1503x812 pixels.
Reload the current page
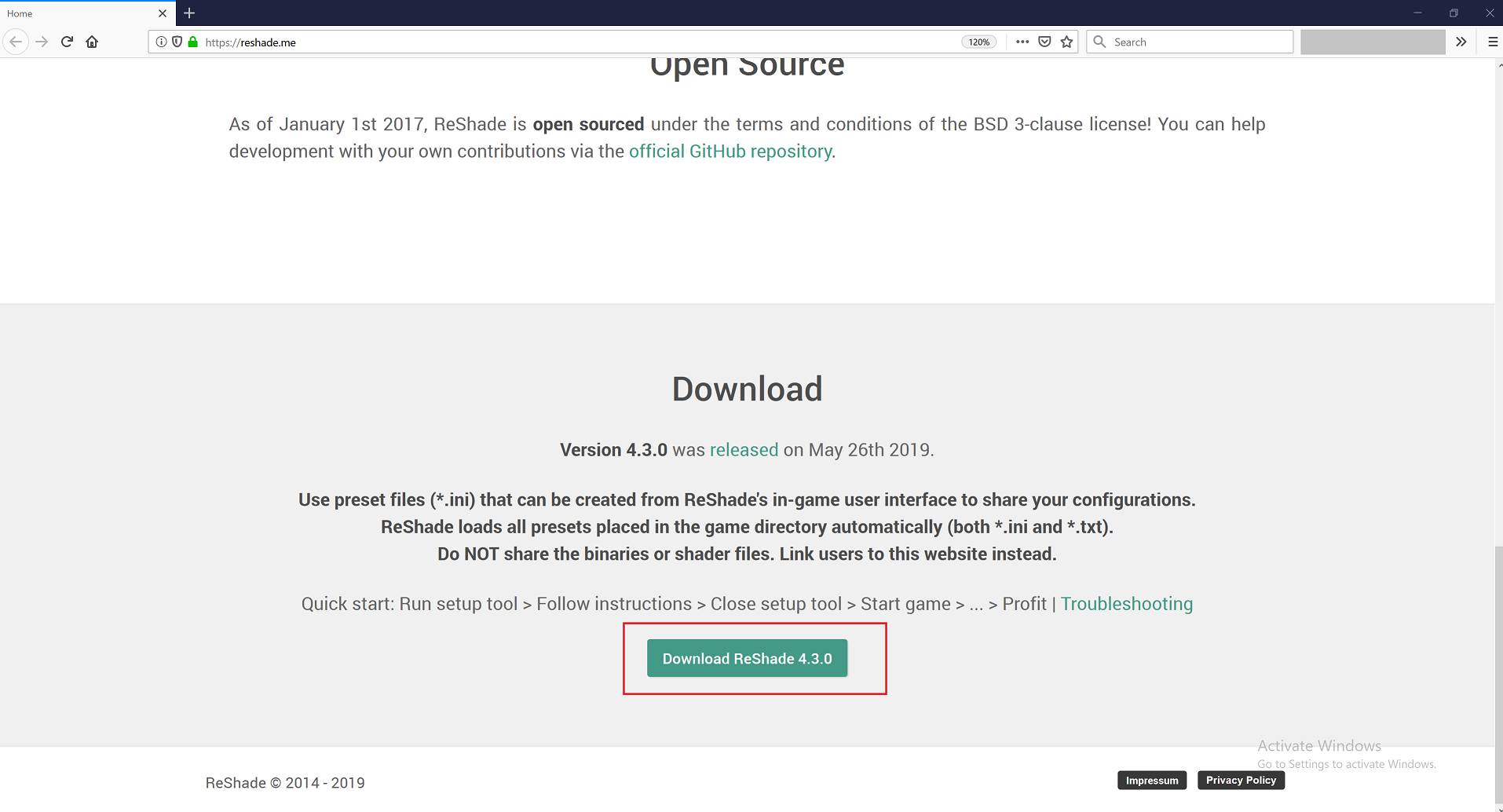pyautogui.click(x=68, y=42)
